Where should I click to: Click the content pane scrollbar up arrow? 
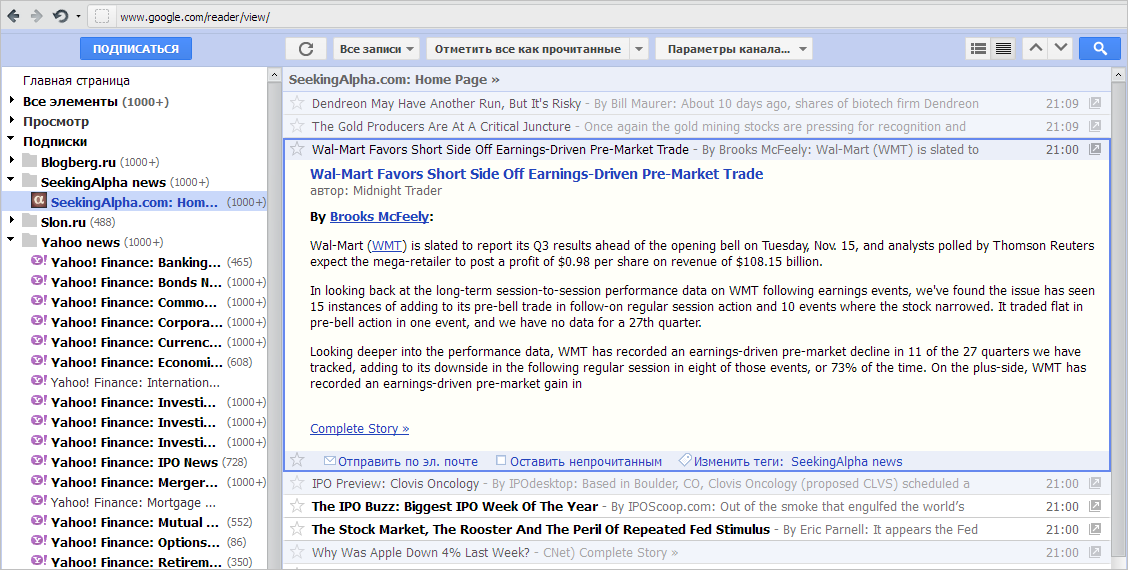(1119, 74)
